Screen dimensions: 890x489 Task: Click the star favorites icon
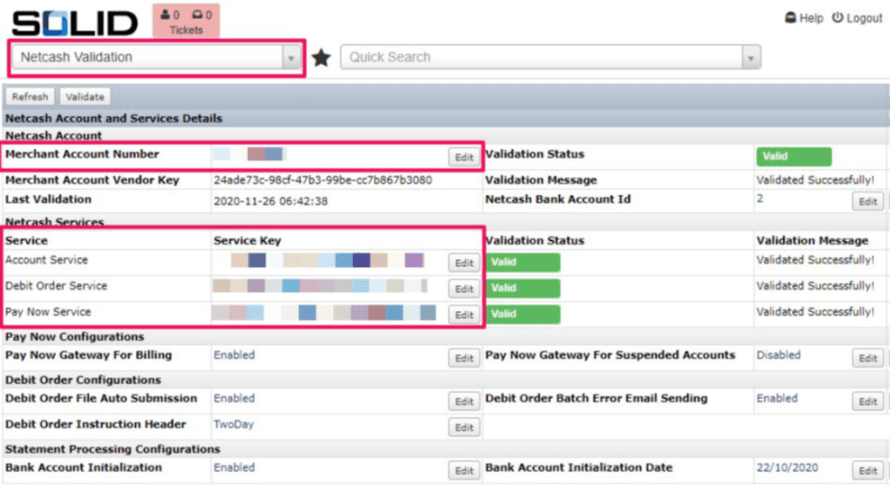point(321,58)
